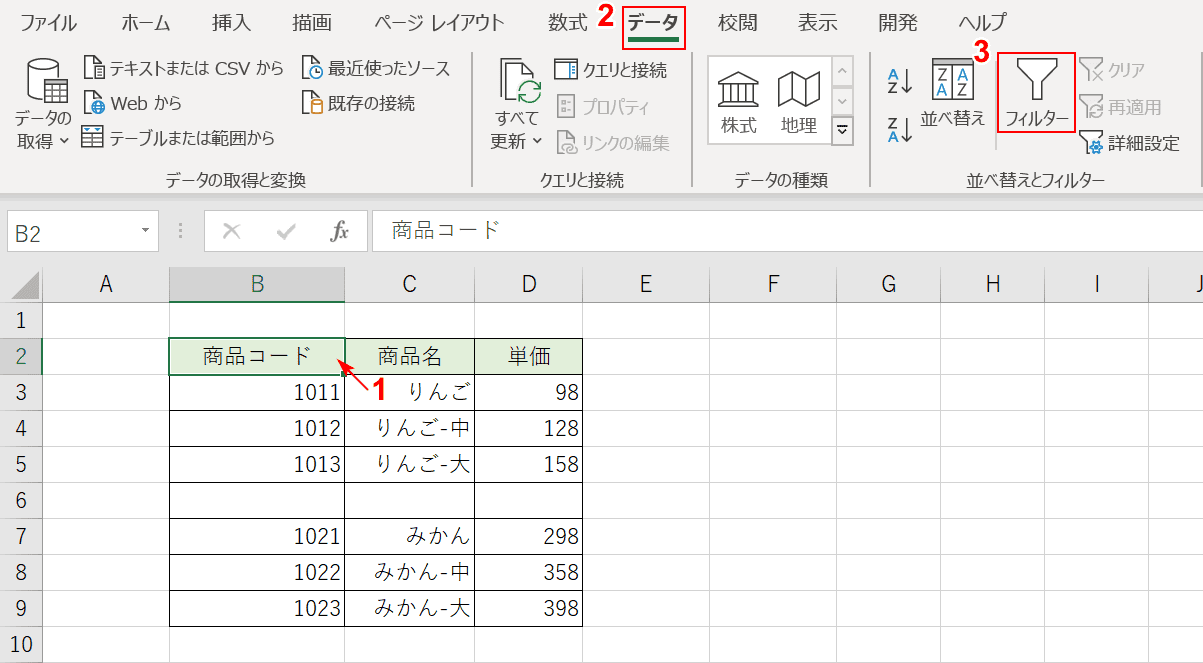Sort descending with the Z→A icon
Image resolution: width=1203 pixels, height=663 pixels.
pyautogui.click(x=900, y=129)
